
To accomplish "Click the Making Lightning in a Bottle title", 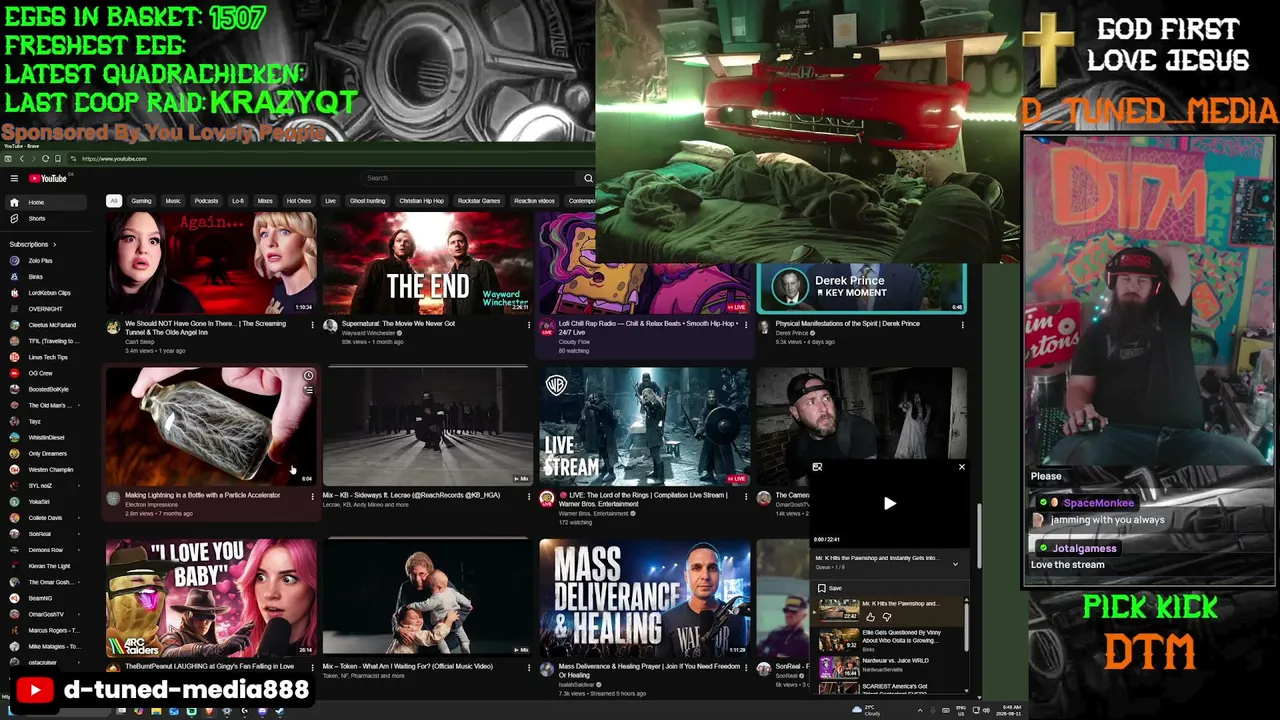I will pos(202,495).
